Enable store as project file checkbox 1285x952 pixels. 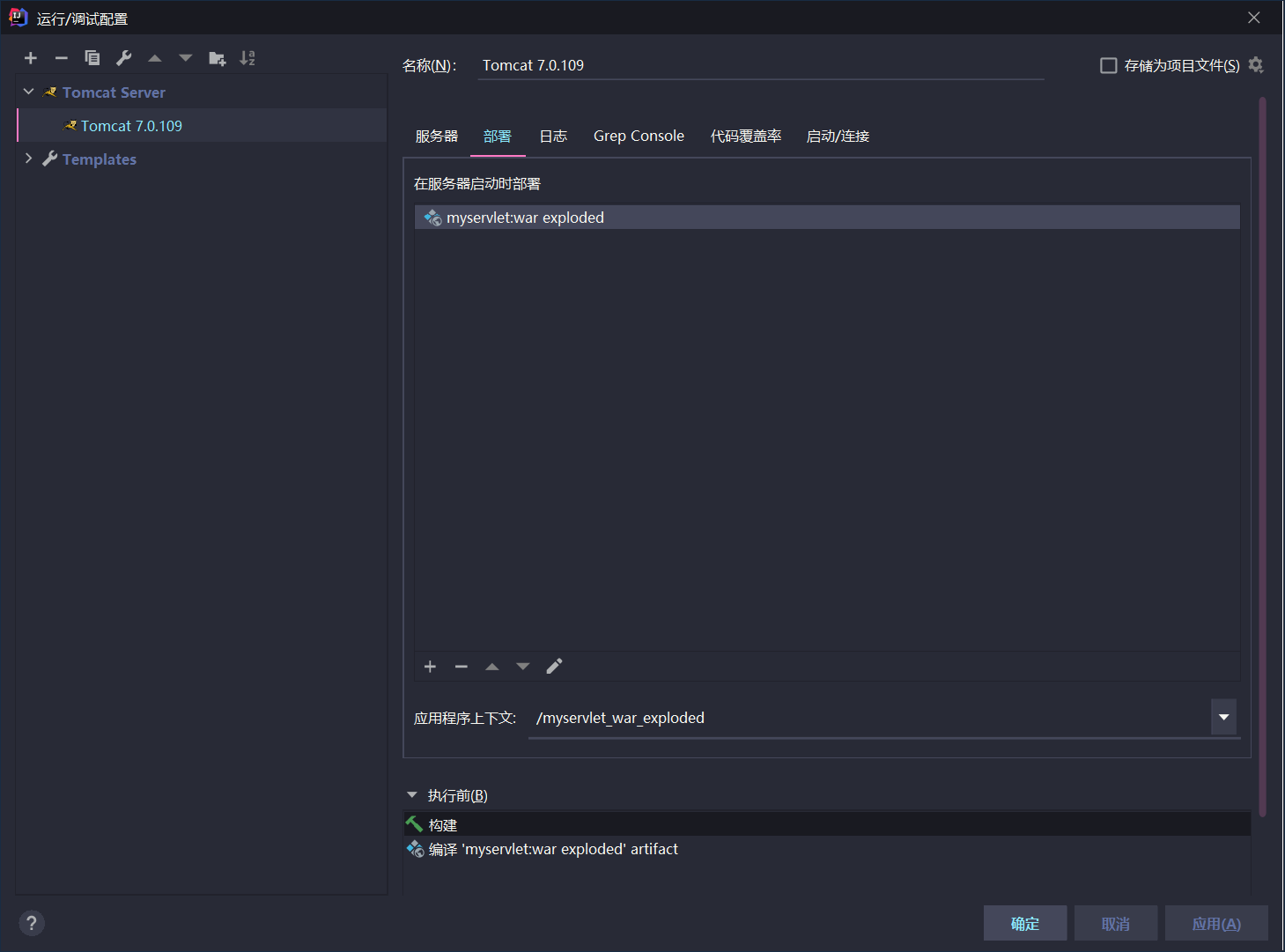click(1109, 65)
